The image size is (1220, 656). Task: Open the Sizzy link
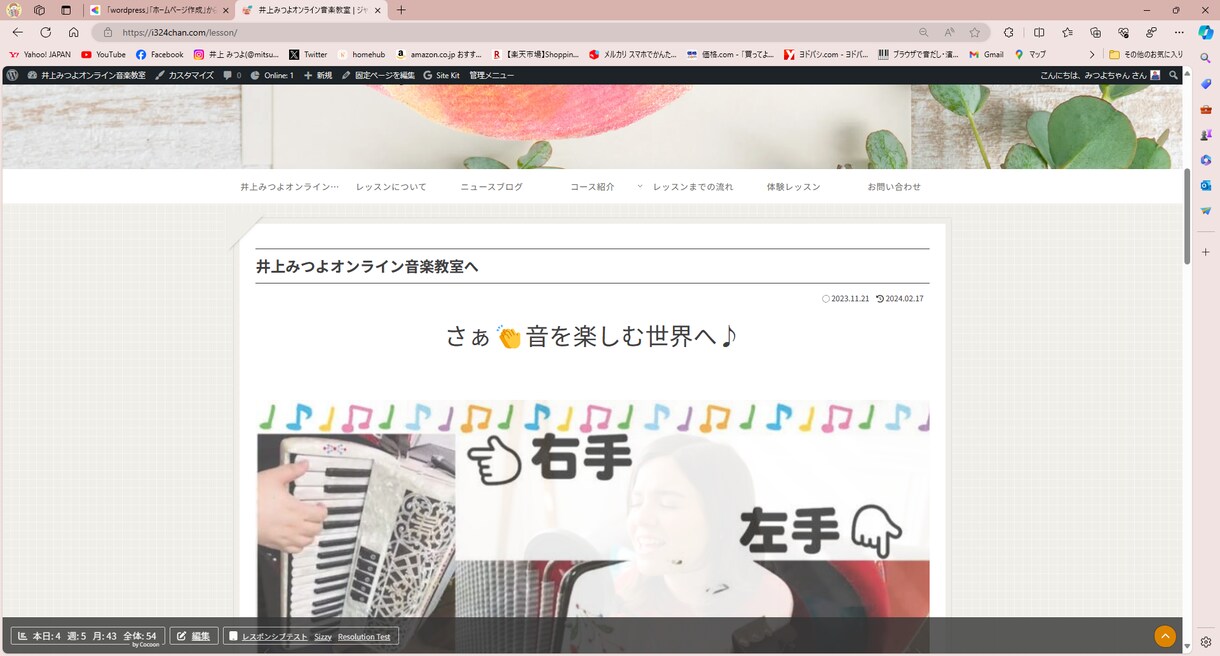323,637
